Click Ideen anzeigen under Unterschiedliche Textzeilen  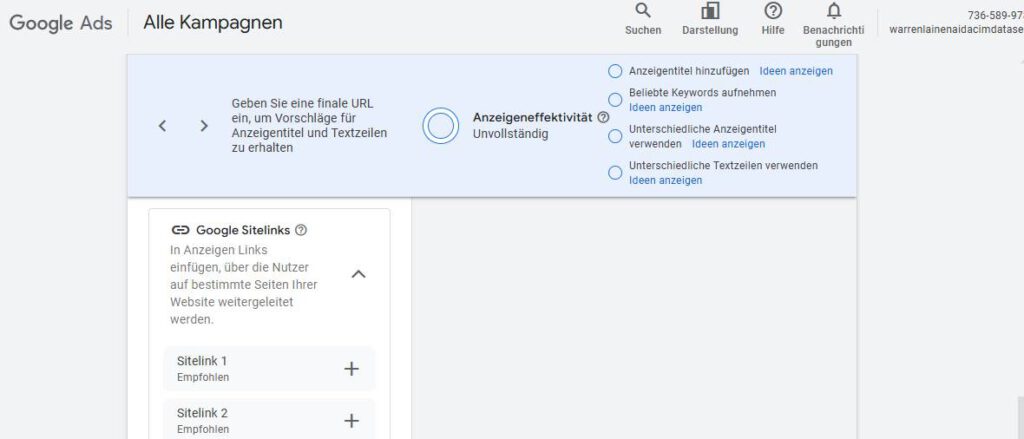coord(665,180)
